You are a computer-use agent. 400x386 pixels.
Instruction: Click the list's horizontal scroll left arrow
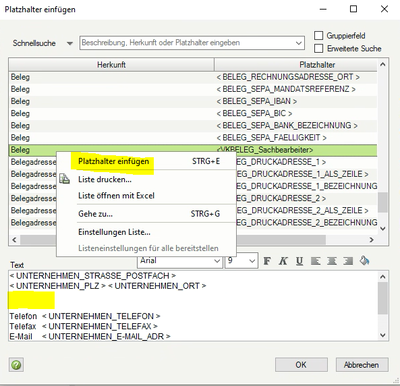pos(14,240)
